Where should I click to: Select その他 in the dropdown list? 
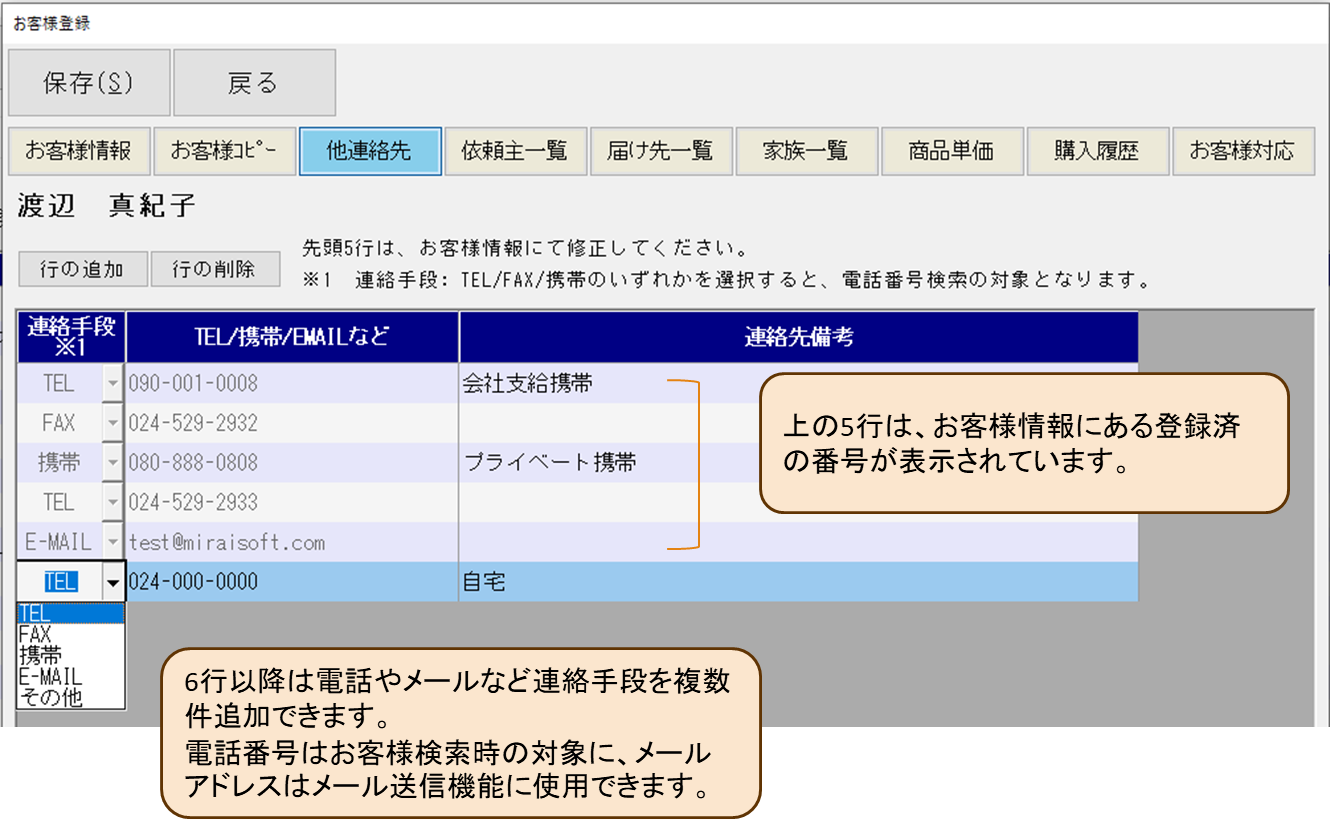pos(51,698)
